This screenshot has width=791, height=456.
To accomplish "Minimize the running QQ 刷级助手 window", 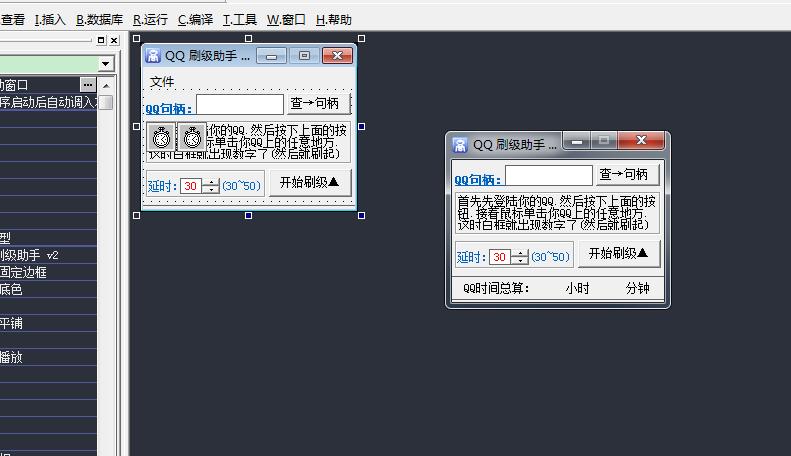I will [x=577, y=141].
